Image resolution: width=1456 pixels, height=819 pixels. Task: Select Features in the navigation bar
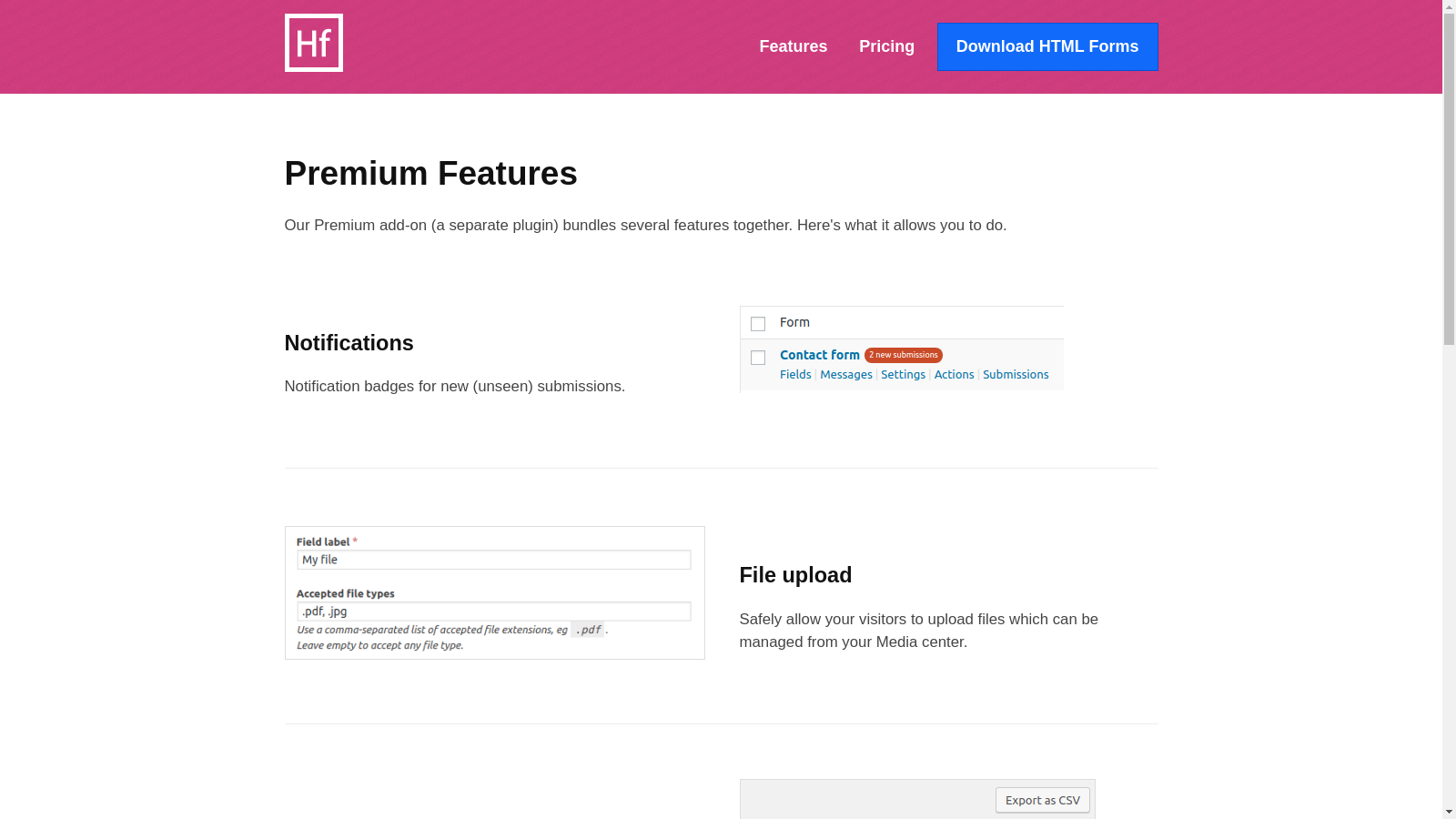(793, 46)
